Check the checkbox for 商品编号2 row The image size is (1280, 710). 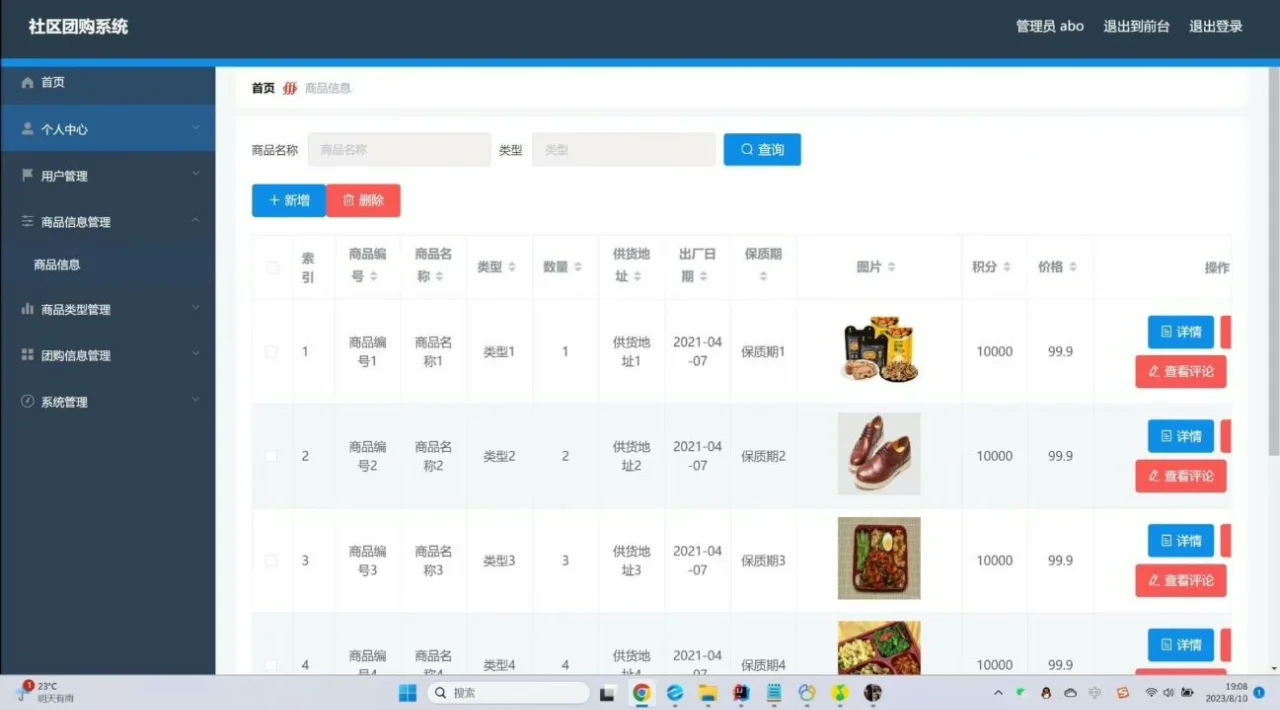click(x=271, y=455)
